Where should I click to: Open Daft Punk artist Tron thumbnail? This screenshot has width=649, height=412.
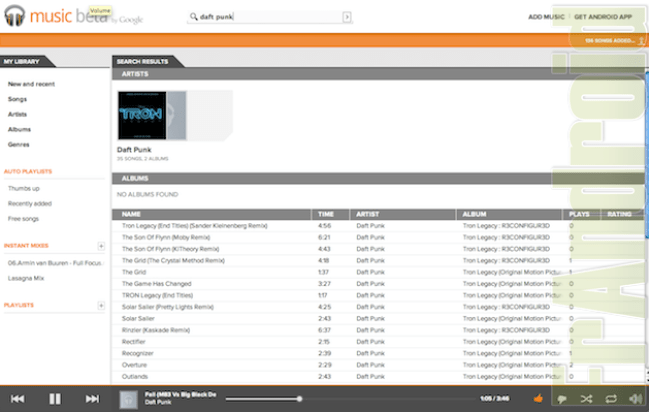tap(152, 116)
